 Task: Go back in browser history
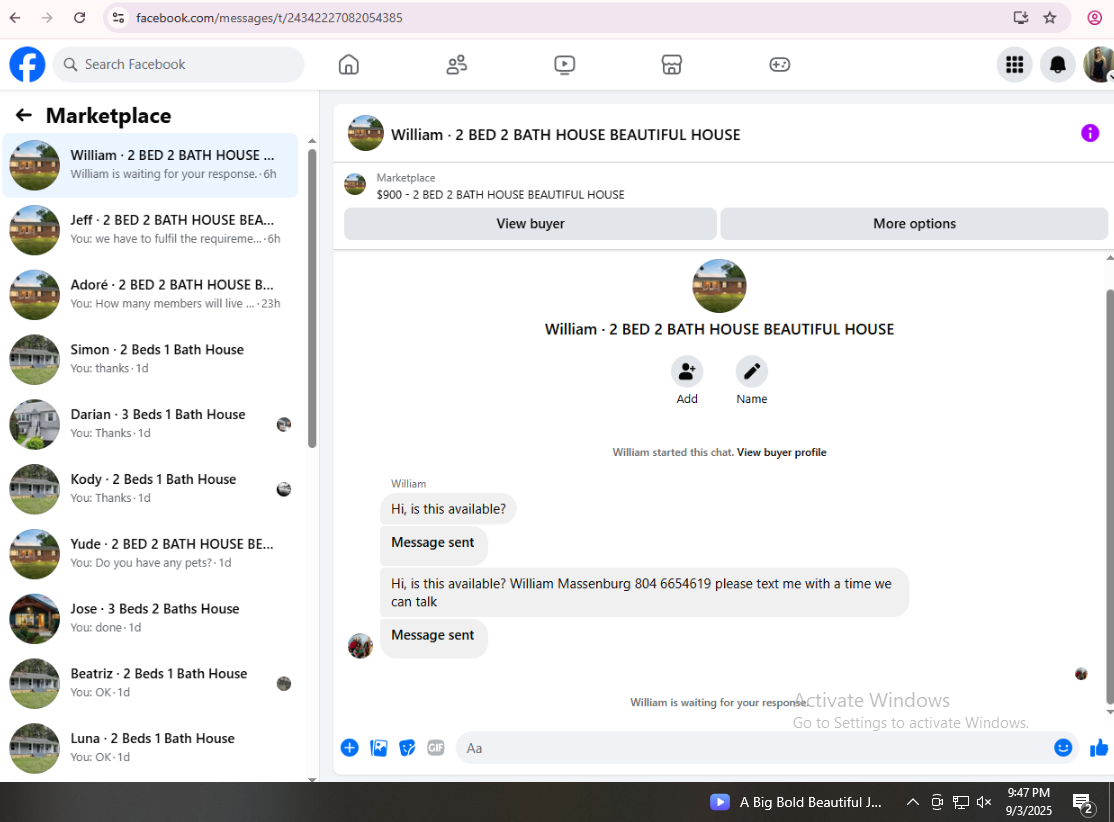pyautogui.click(x=15, y=18)
